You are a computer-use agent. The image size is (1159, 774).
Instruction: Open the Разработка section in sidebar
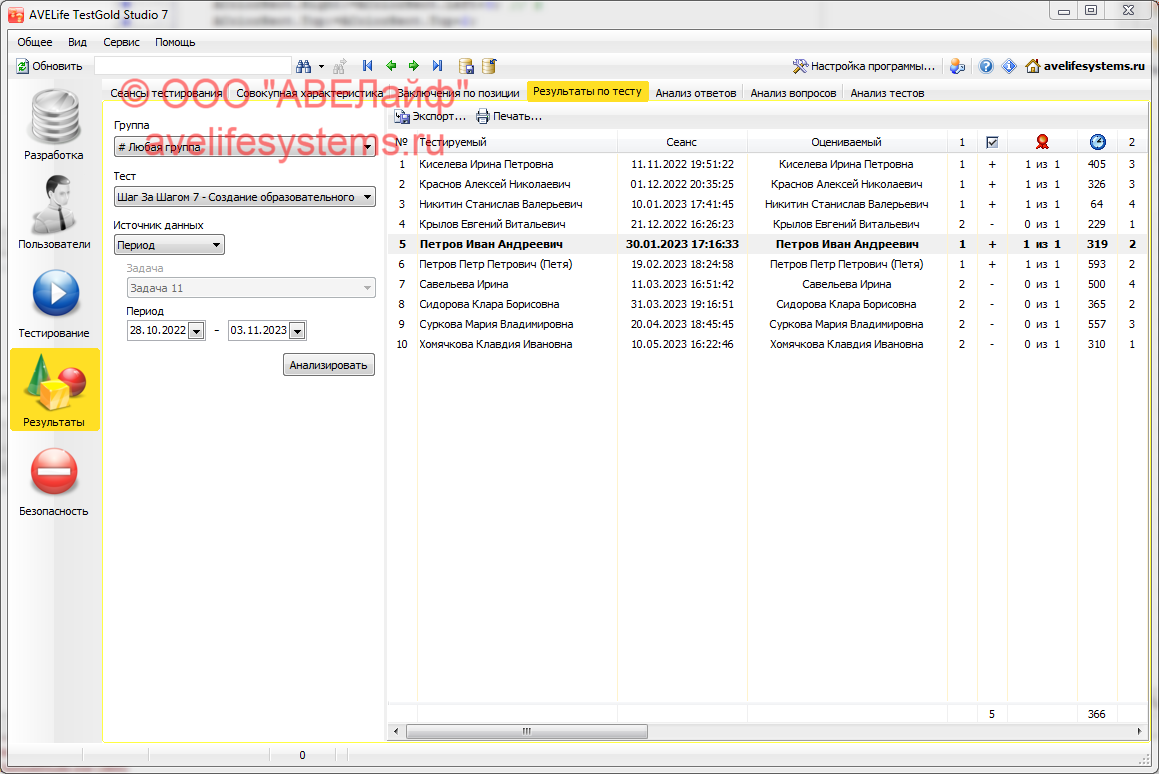pyautogui.click(x=54, y=125)
